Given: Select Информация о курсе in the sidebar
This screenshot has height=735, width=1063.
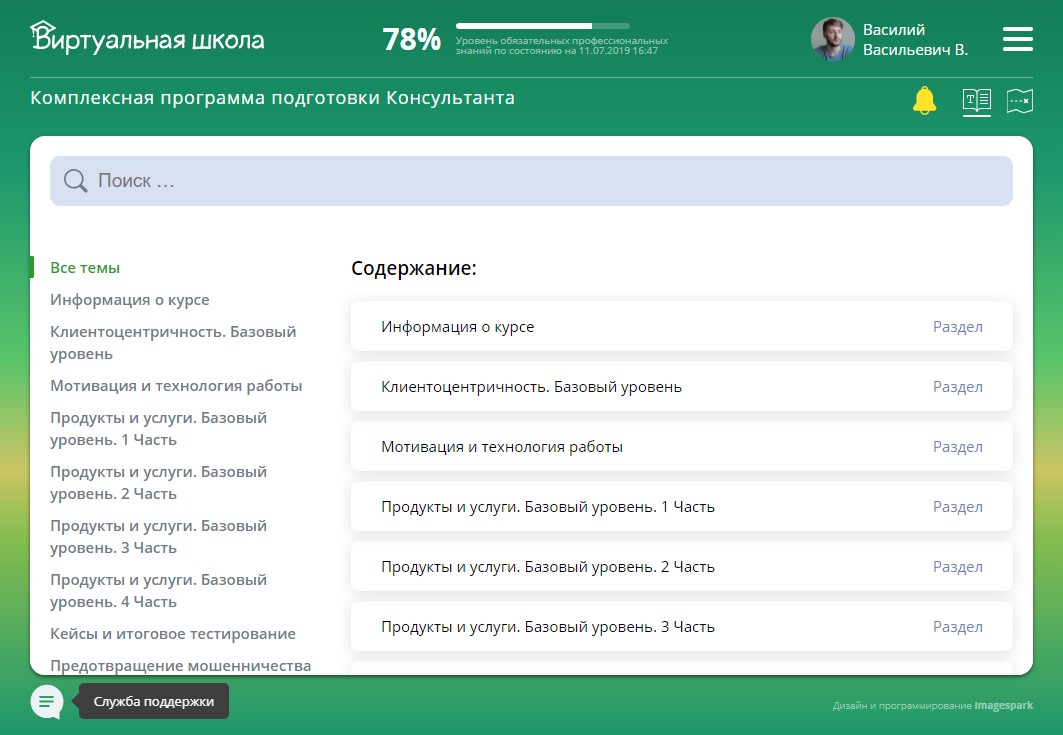Looking at the screenshot, I should pyautogui.click(x=129, y=300).
